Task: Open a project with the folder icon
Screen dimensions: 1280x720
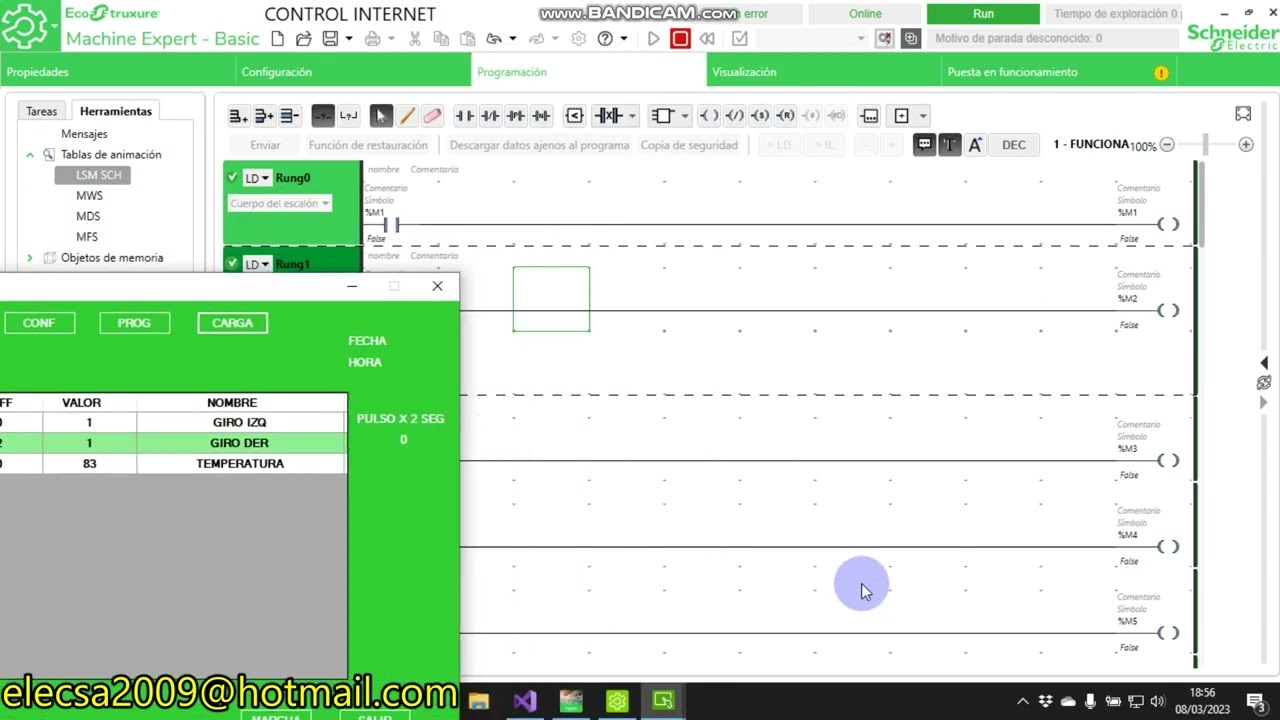Action: [x=304, y=39]
